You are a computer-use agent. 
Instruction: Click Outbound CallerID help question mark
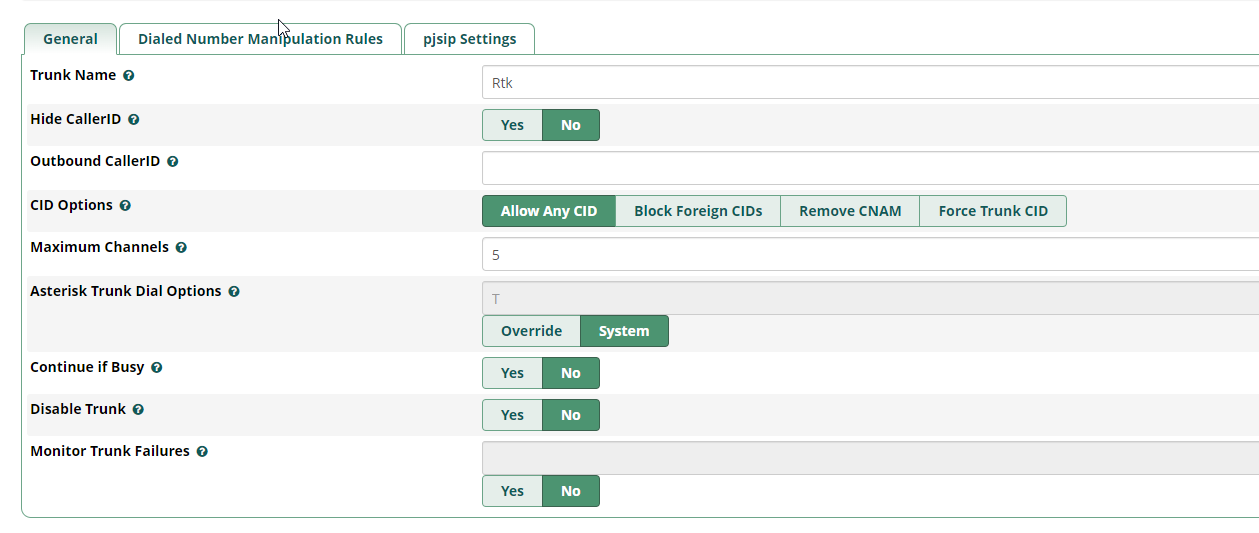[x=173, y=162]
